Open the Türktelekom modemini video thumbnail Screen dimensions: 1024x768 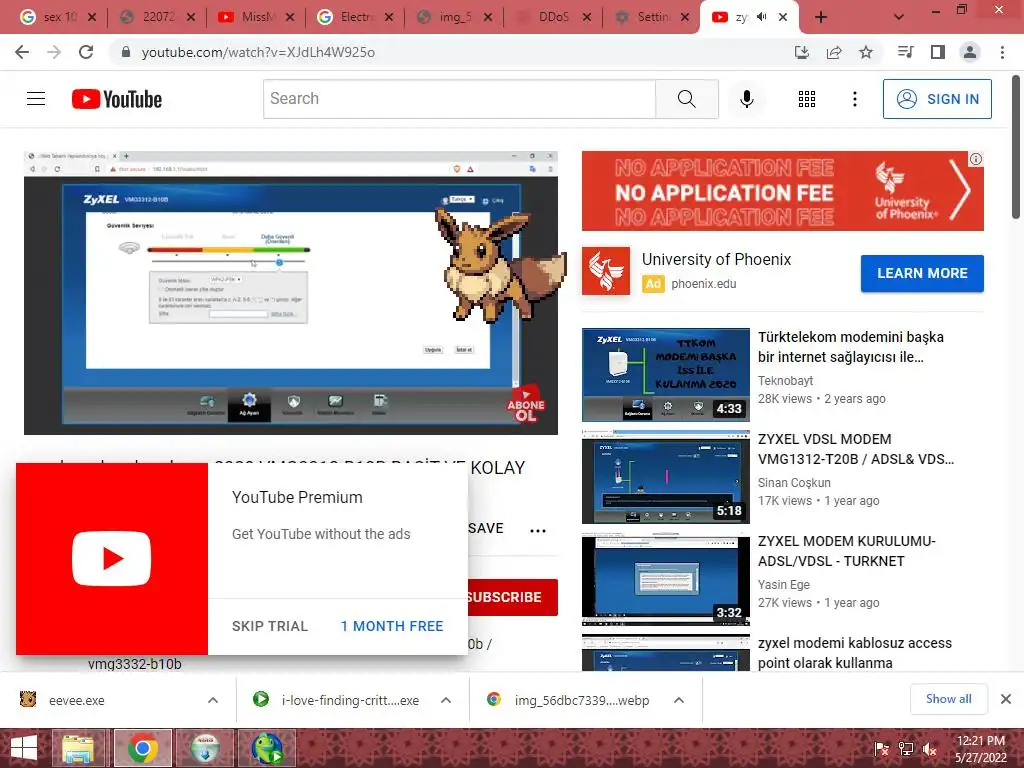coord(665,375)
